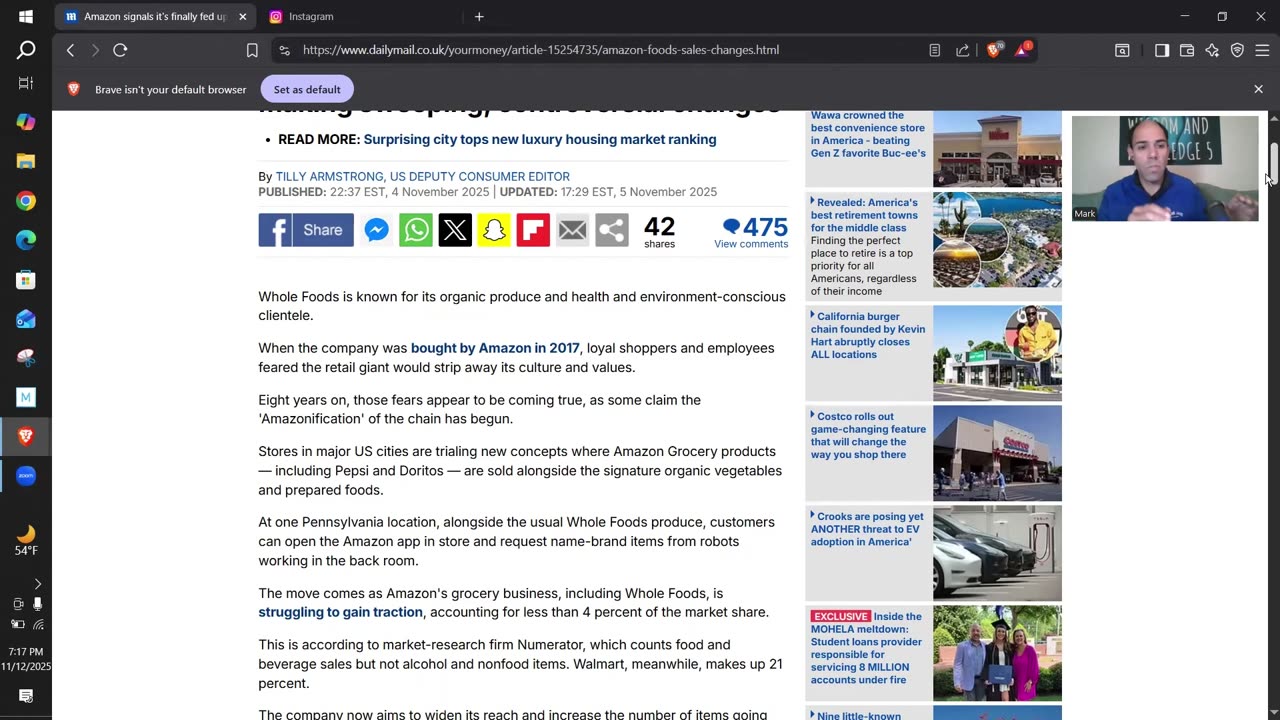View the 475 comments

click(x=752, y=232)
